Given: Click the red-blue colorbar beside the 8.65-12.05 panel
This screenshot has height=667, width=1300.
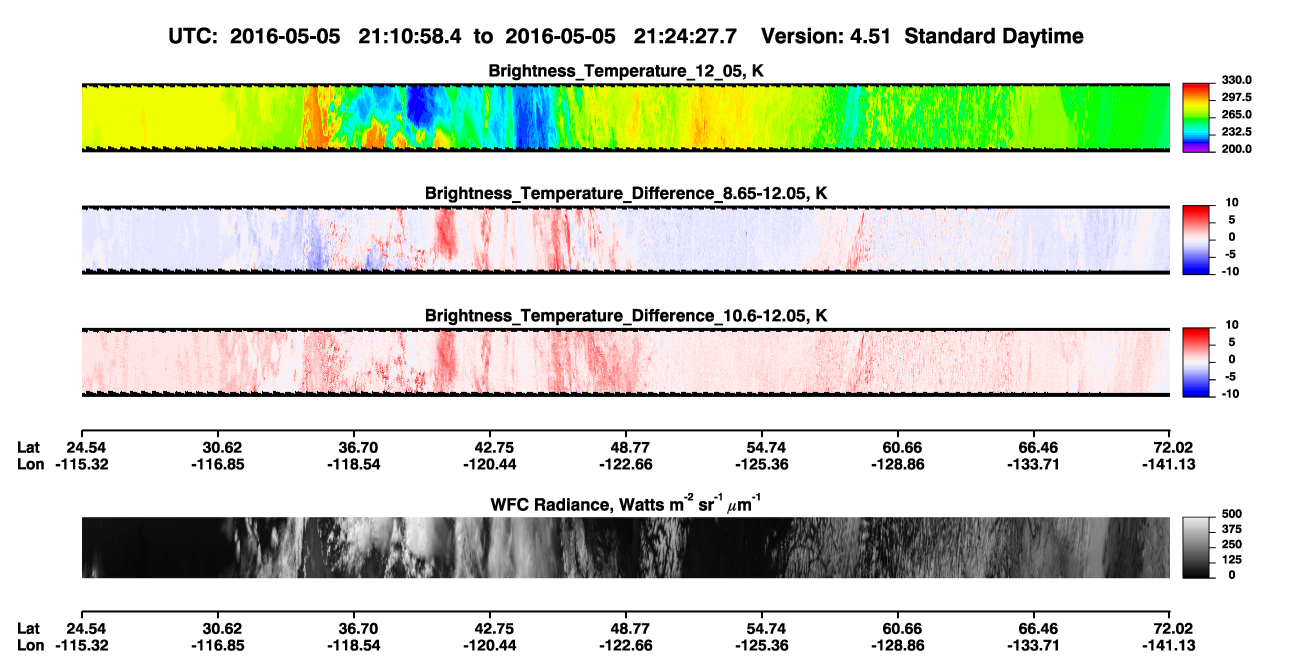Looking at the screenshot, I should [x=1196, y=240].
